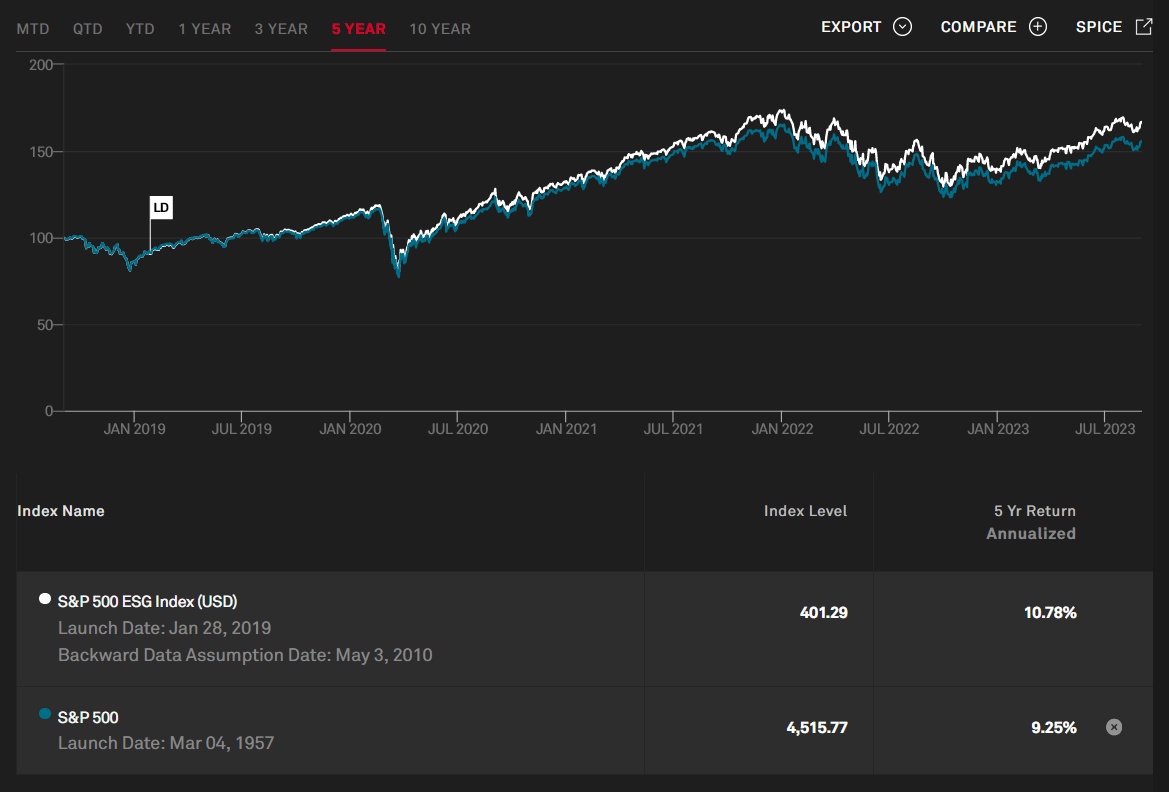Image resolution: width=1169 pixels, height=792 pixels.
Task: Select the 5 YEAR tab
Action: (358, 29)
